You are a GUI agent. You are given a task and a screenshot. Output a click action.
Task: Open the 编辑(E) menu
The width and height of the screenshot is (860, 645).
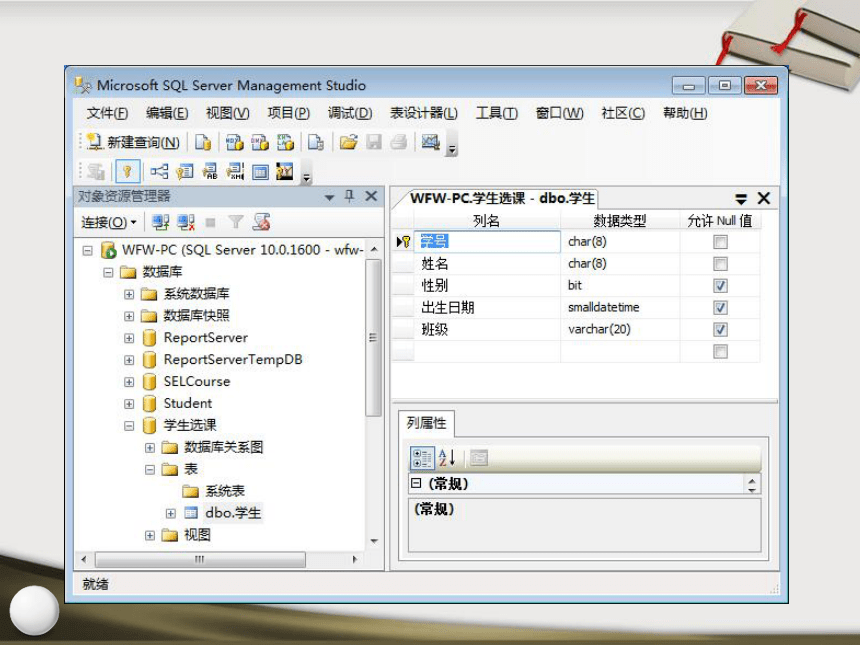(x=167, y=113)
